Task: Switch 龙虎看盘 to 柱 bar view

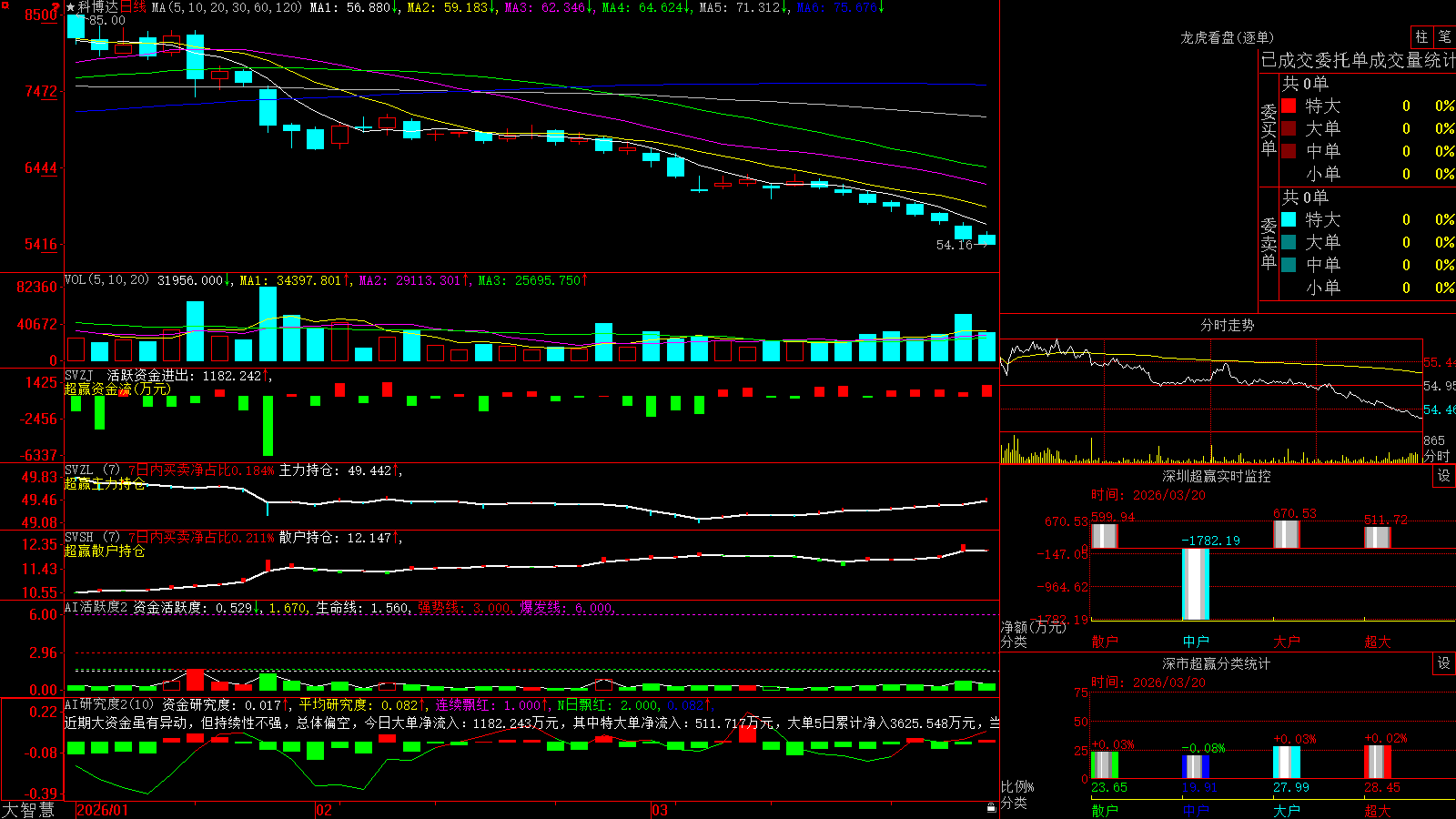Action: [1421, 37]
